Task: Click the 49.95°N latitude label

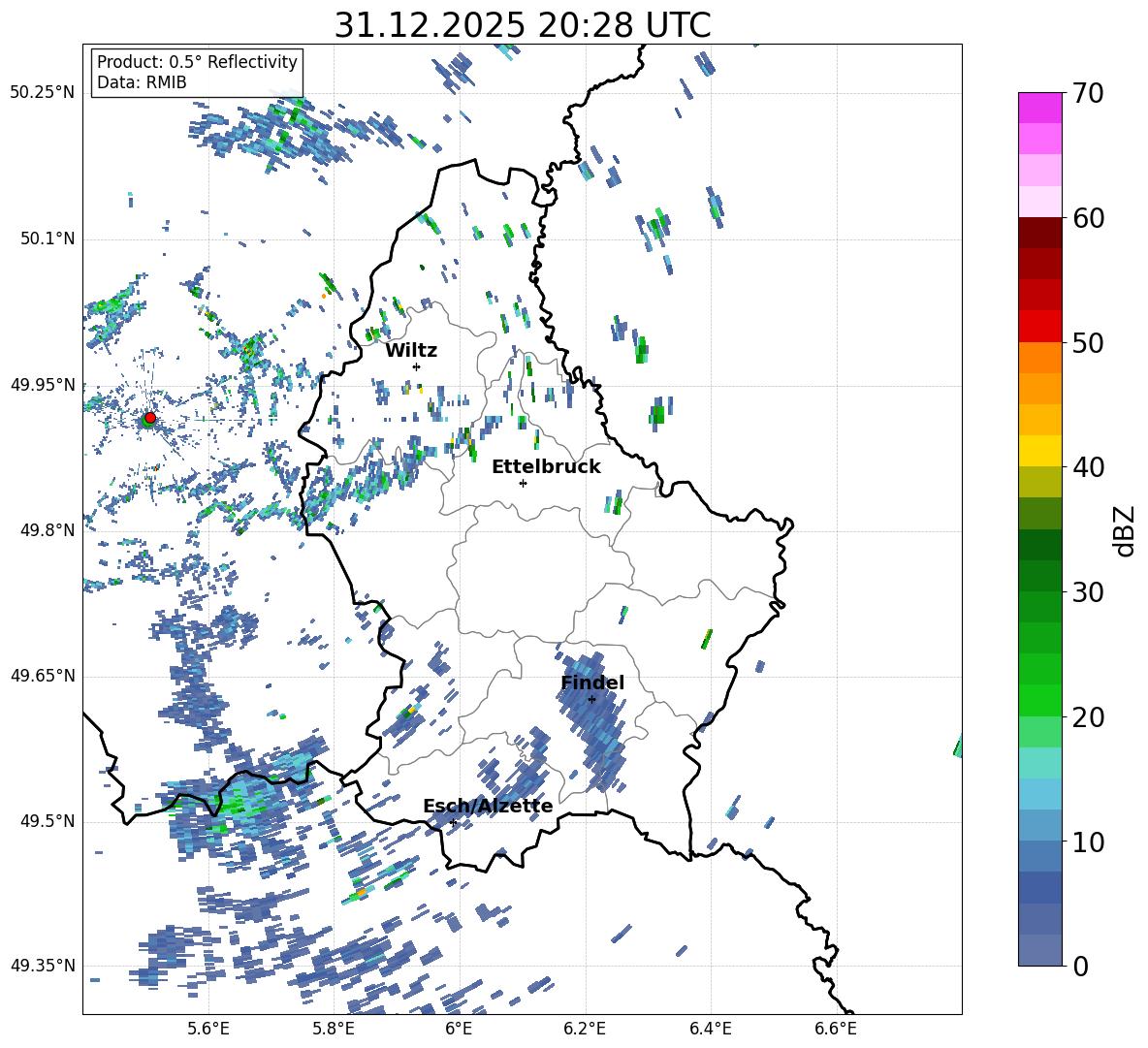Action: (x=43, y=385)
